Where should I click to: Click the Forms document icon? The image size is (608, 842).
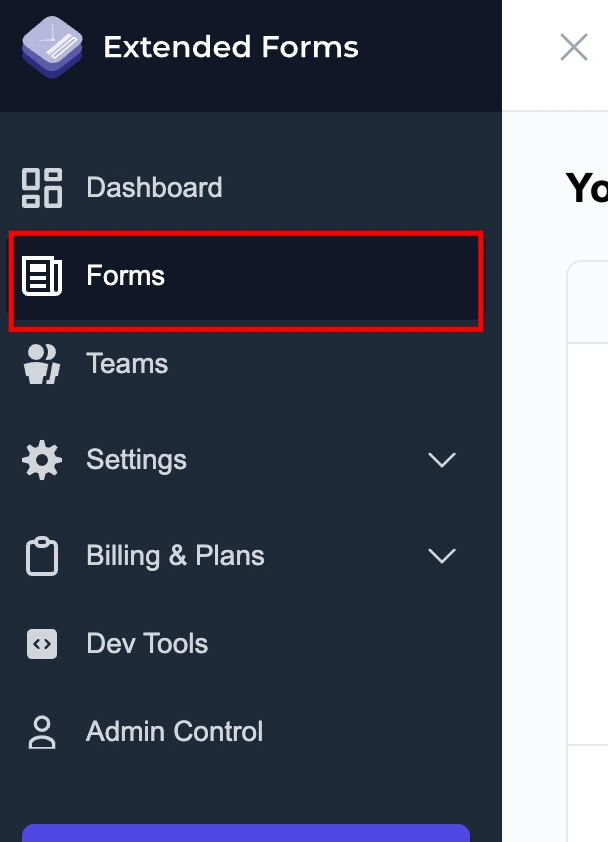41,275
